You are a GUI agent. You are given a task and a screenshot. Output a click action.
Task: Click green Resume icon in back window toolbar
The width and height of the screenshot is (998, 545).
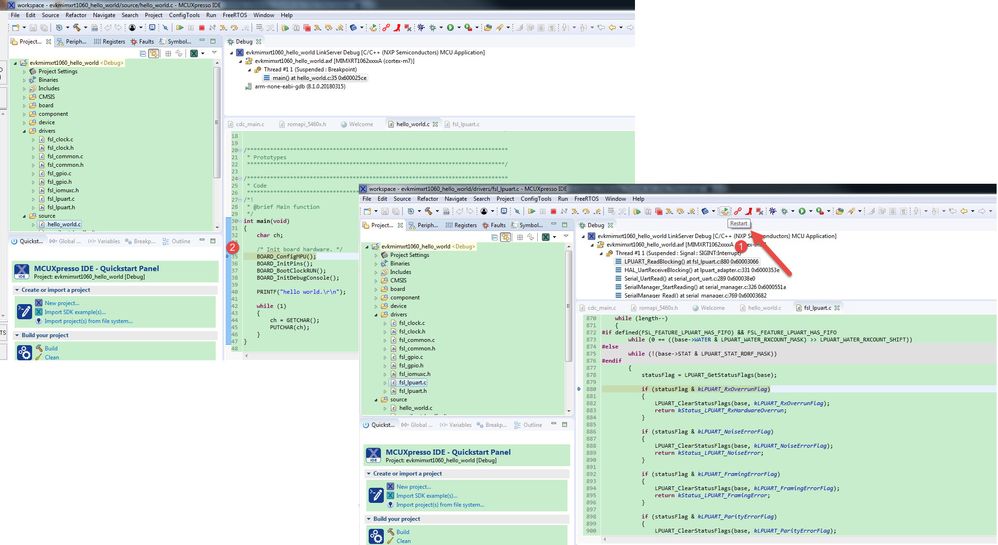point(179,27)
